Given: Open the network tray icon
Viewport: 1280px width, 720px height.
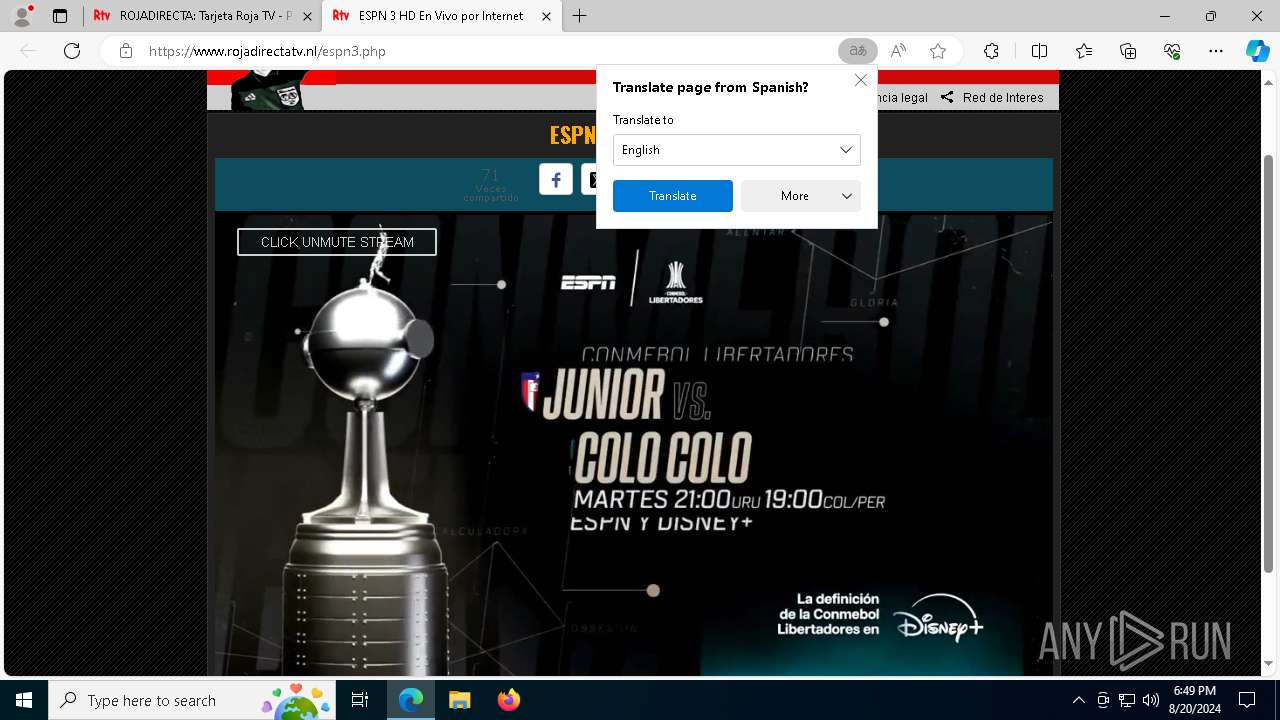Looking at the screenshot, I should click(1127, 700).
